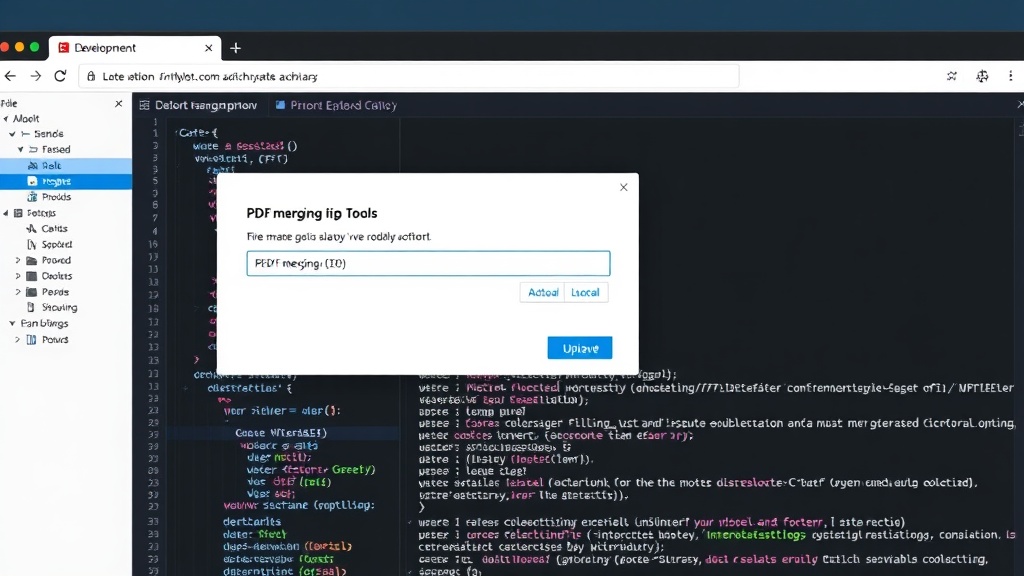
Task: Switch to the Priont Eplard Calley tab
Action: (x=336, y=105)
